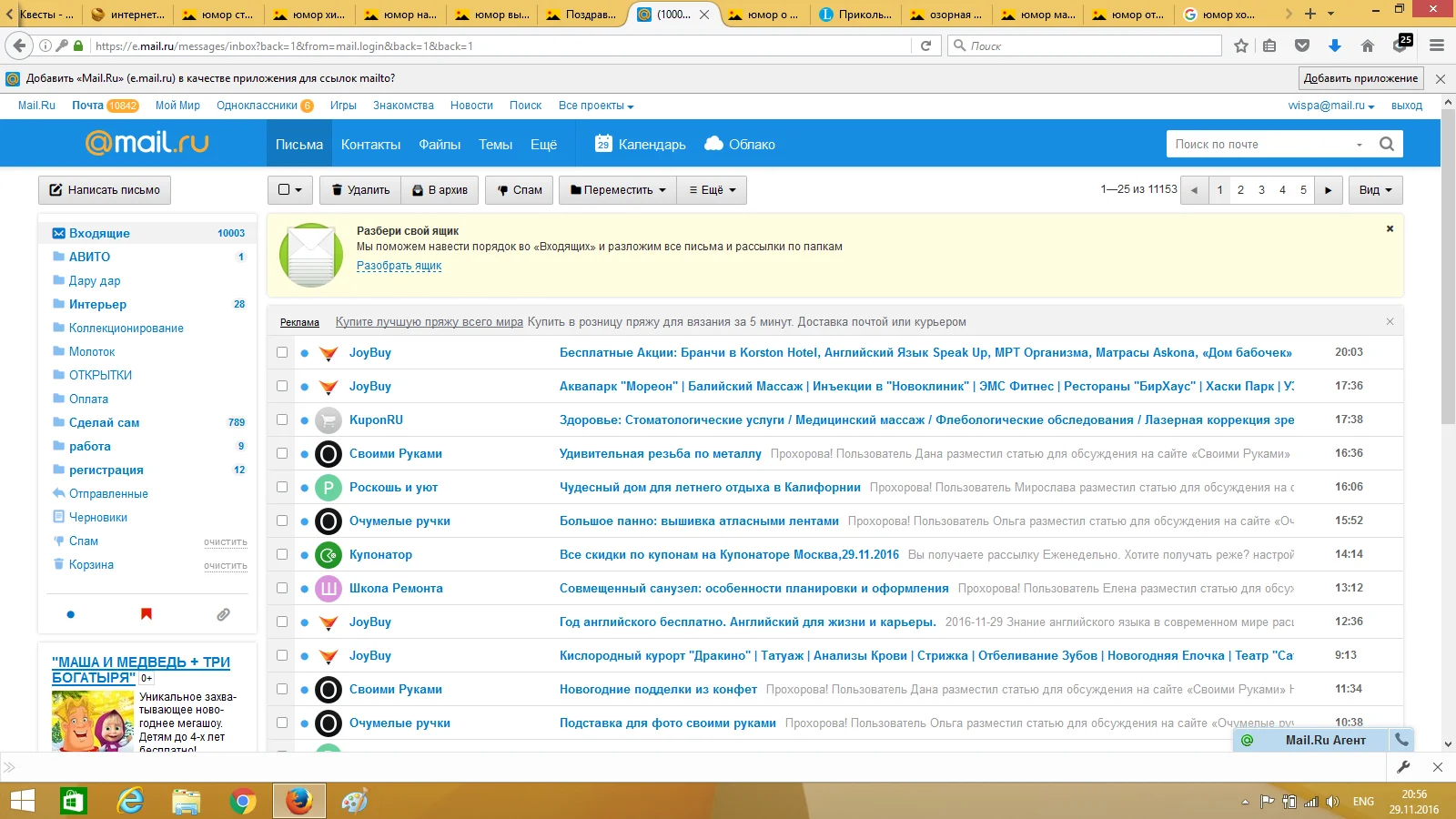Select the JoyBuy message received at 17:36
This screenshot has width=1456, height=819.
click(282, 386)
